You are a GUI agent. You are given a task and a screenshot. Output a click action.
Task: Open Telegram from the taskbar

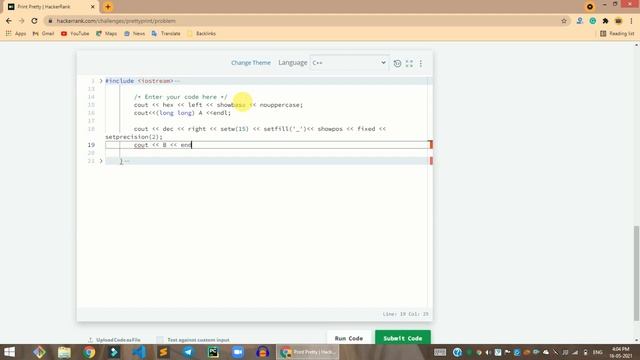click(x=188, y=352)
